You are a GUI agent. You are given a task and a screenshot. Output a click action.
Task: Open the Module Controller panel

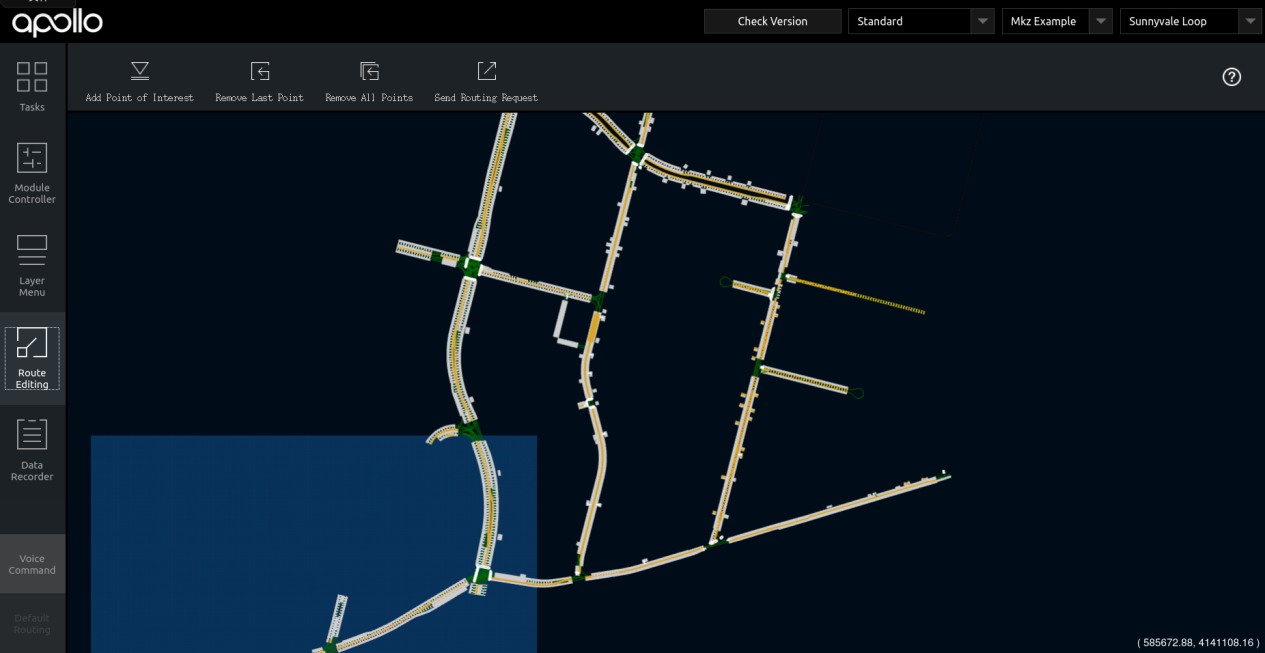coord(32,173)
